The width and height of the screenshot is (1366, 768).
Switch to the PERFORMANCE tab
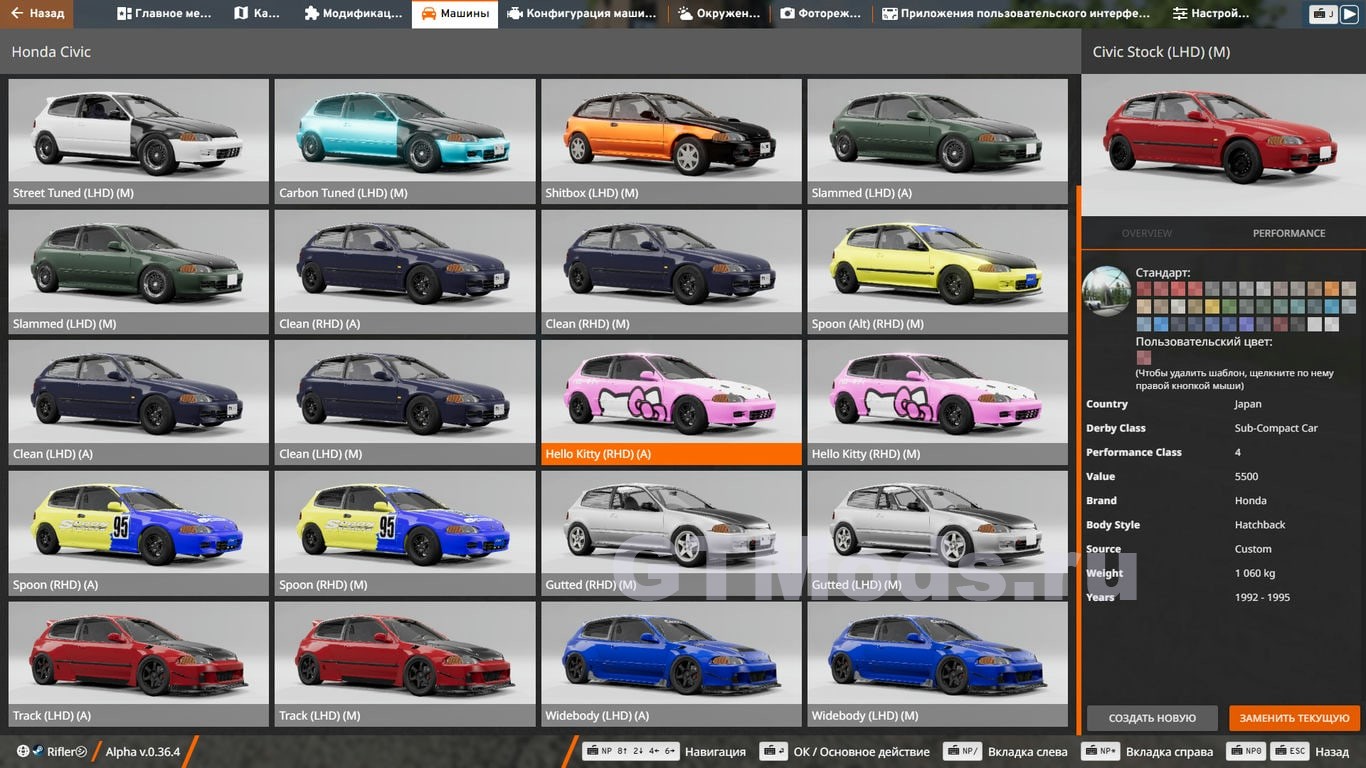click(1288, 233)
